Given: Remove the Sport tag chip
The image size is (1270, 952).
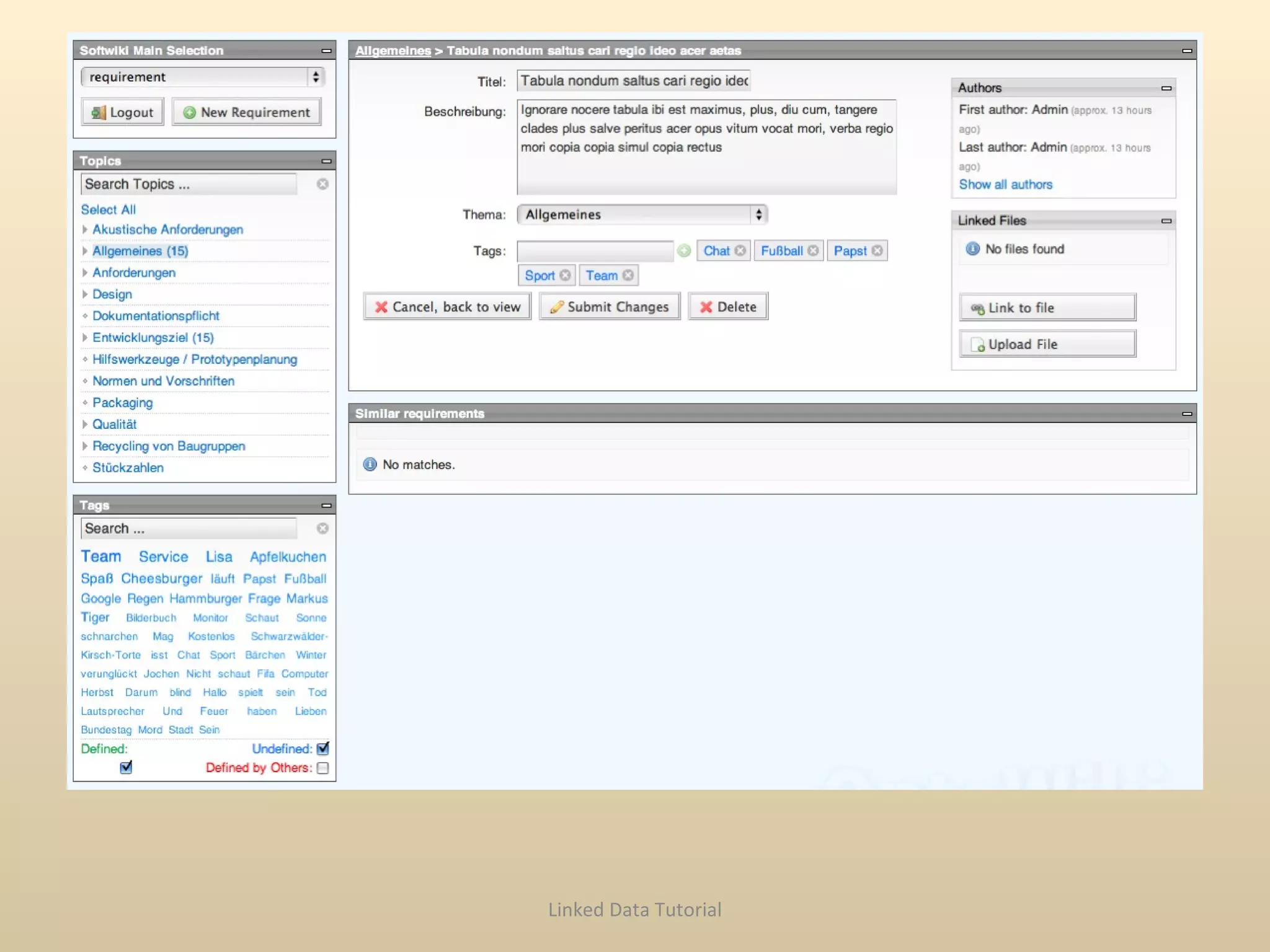Looking at the screenshot, I should pos(565,275).
